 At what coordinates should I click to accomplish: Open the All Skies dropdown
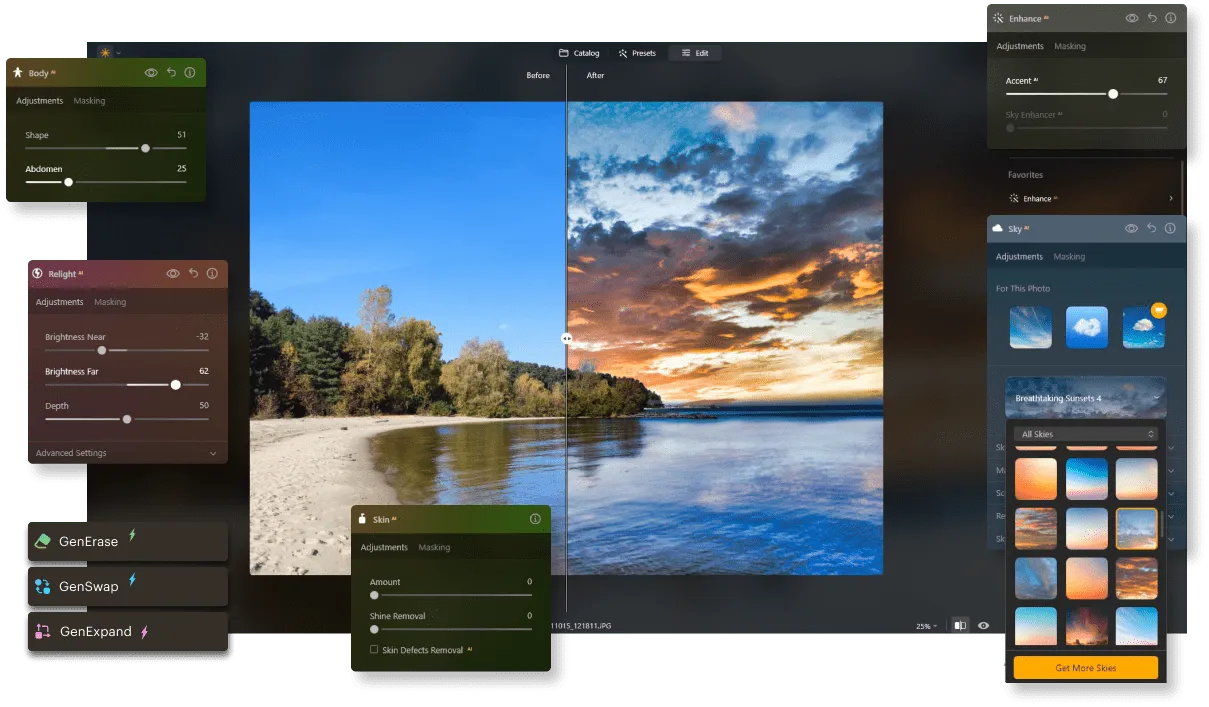pyautogui.click(x=1085, y=434)
